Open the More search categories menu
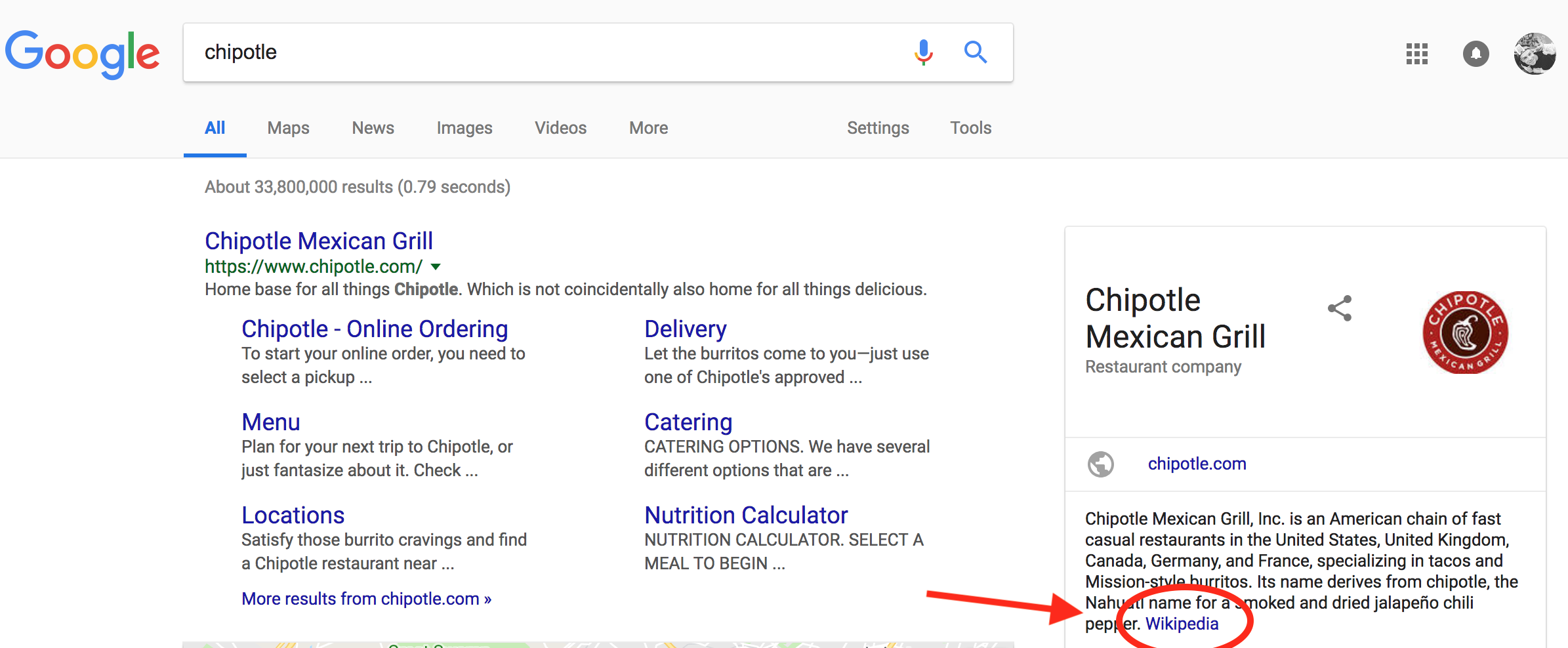Image resolution: width=1568 pixels, height=648 pixels. click(648, 128)
